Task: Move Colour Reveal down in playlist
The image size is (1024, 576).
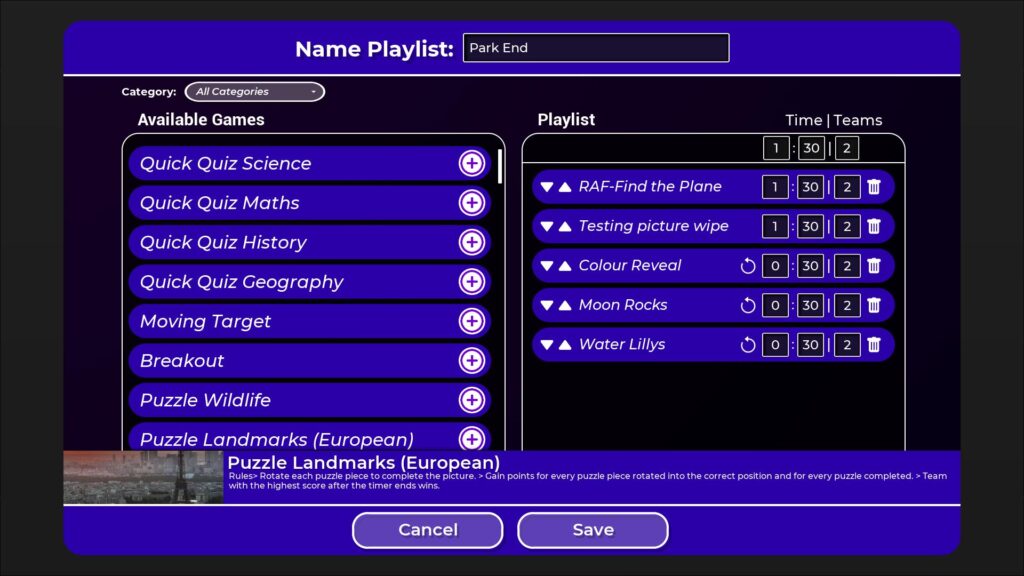Action: (x=546, y=266)
